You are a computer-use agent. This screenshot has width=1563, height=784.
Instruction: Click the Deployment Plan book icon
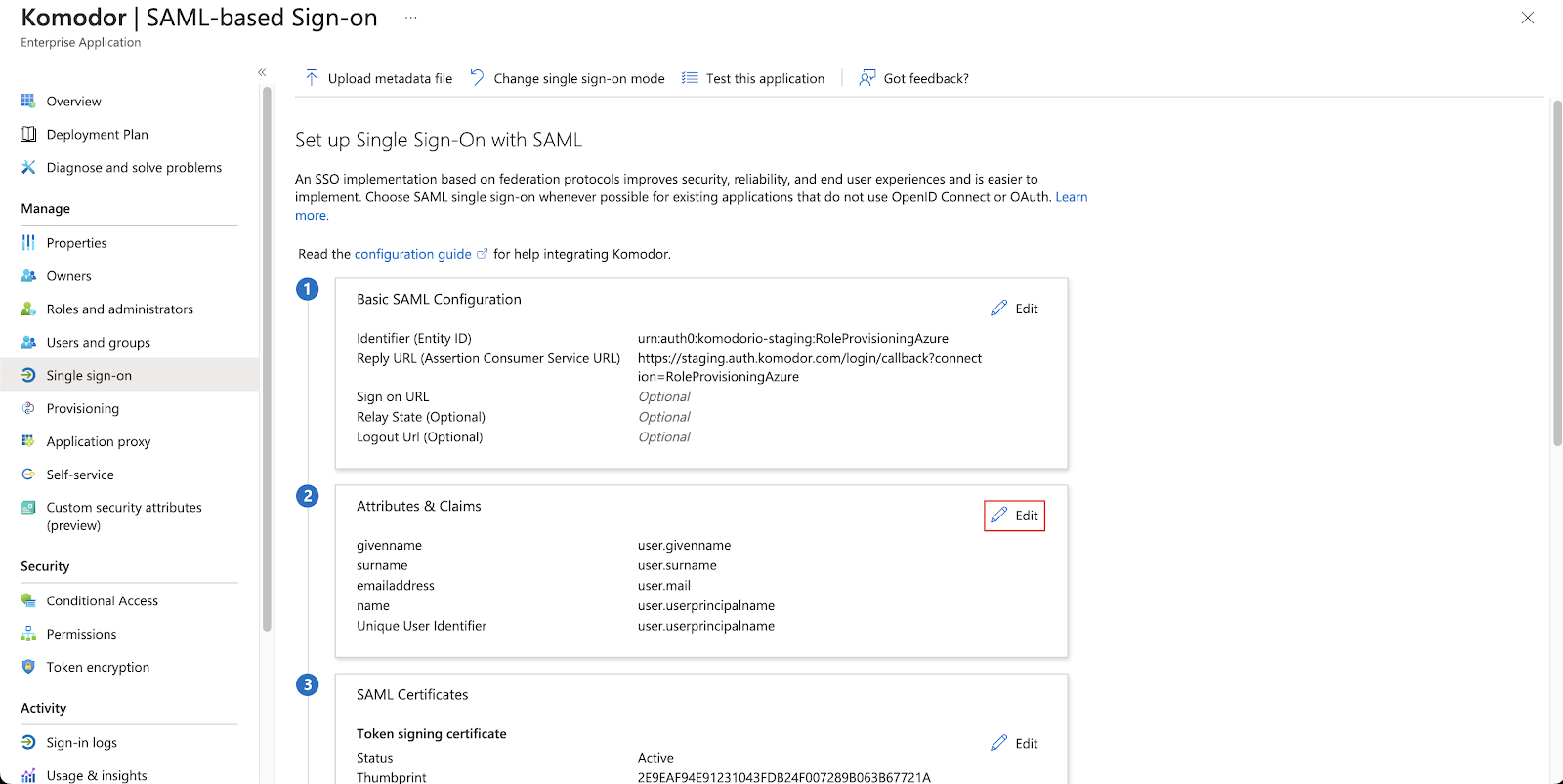tap(28, 134)
